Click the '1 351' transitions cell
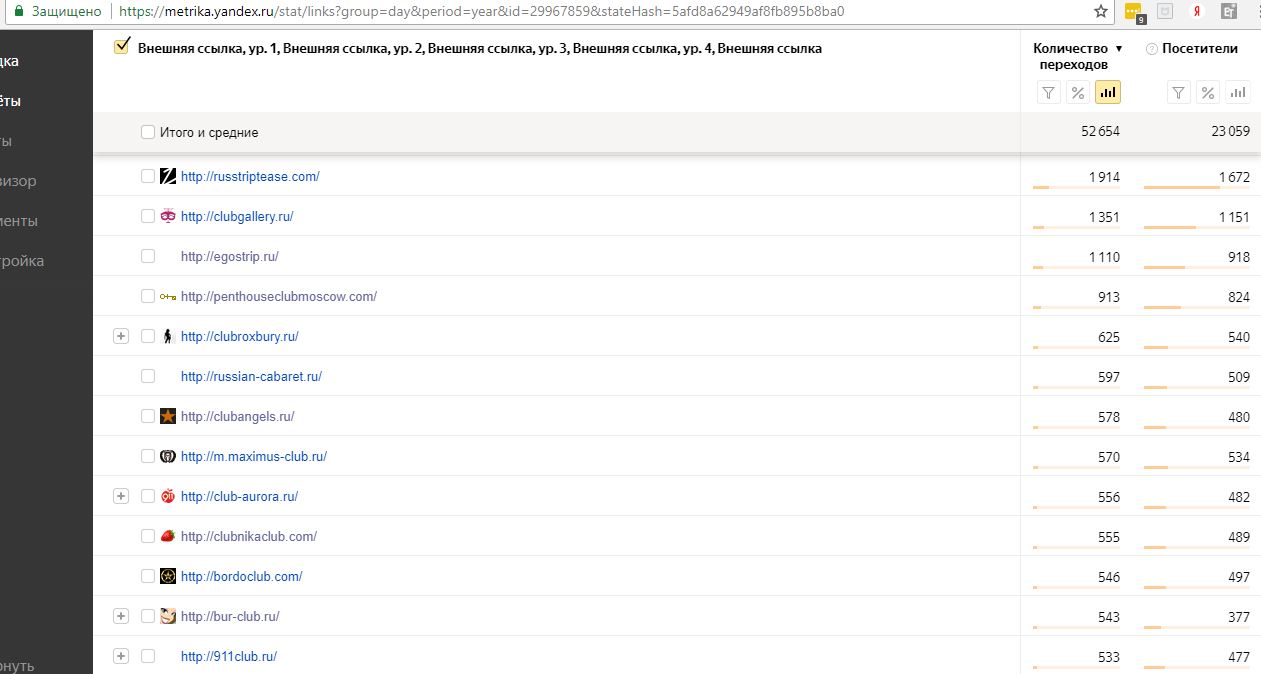The image size is (1261, 674). tap(1104, 217)
